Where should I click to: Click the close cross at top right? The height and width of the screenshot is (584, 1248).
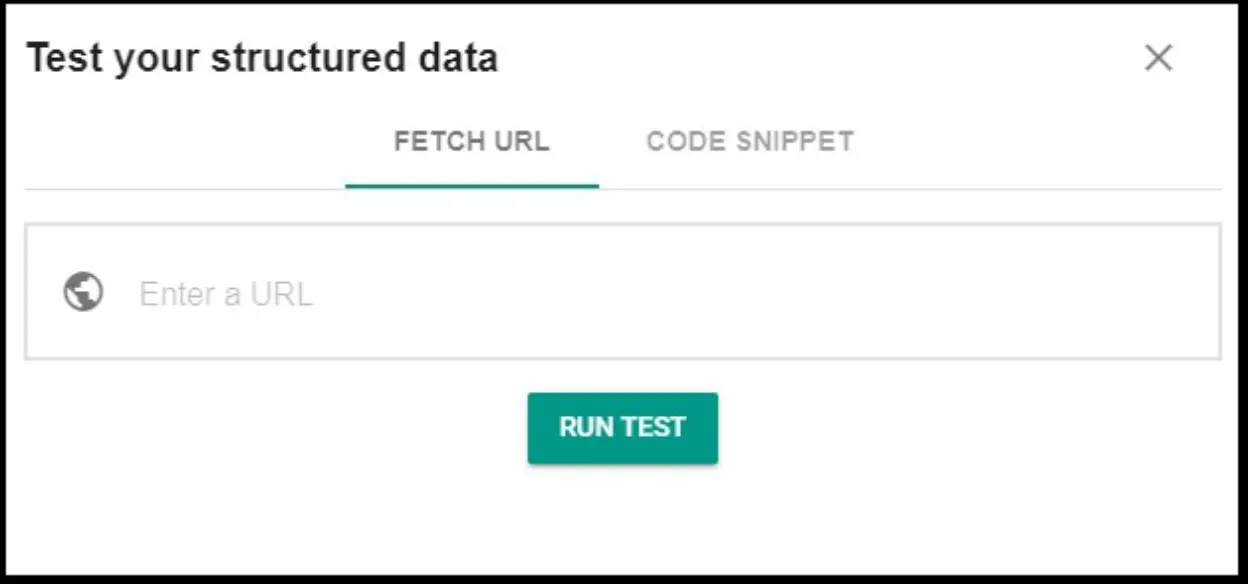click(x=1158, y=58)
